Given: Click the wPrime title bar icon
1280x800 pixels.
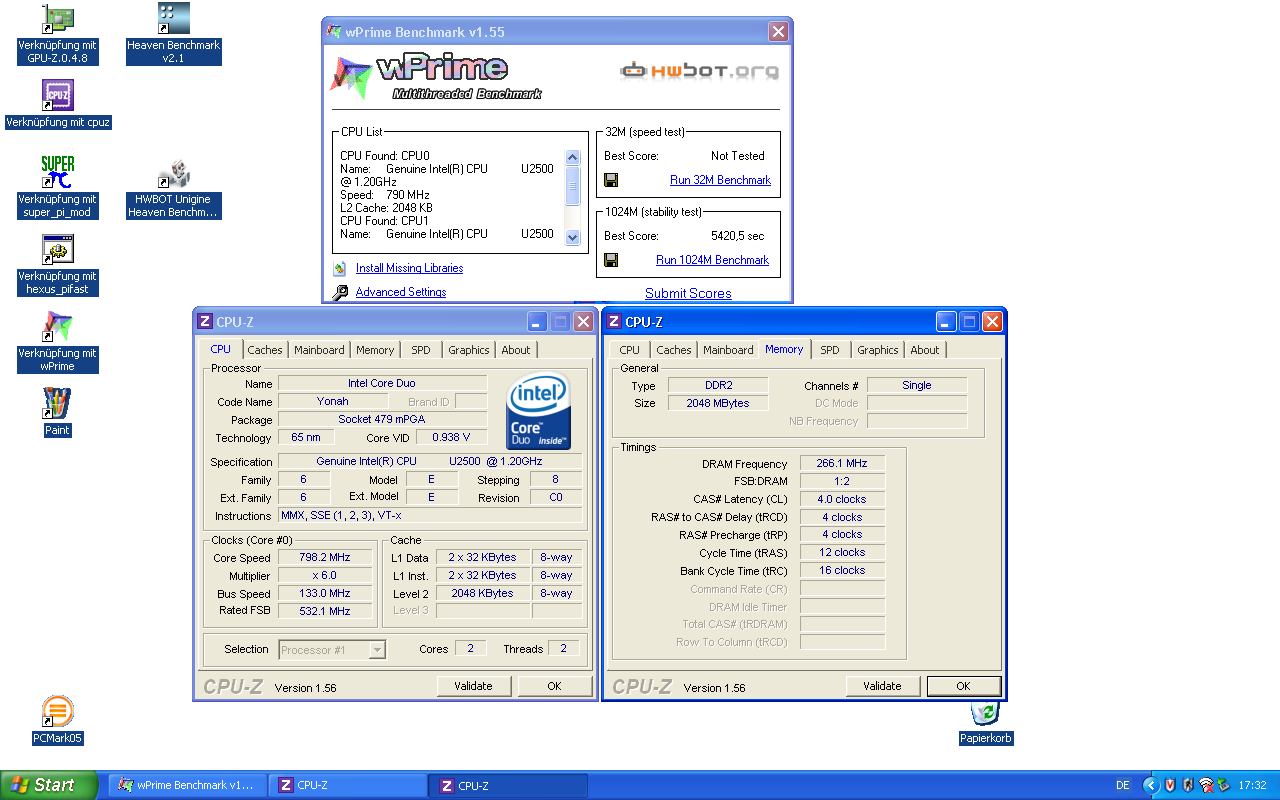Looking at the screenshot, I should 335,32.
